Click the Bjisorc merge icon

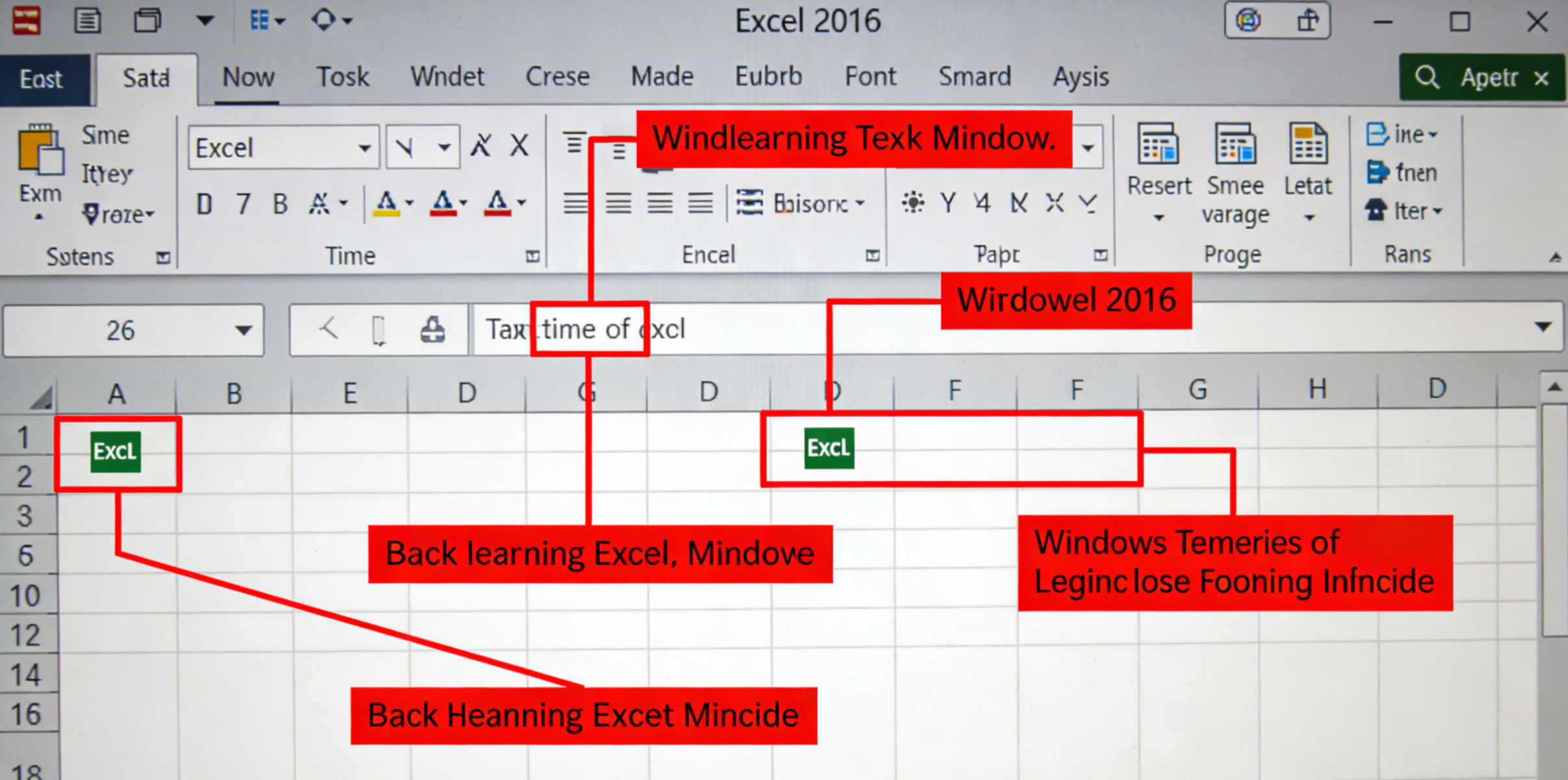pyautogui.click(x=749, y=203)
